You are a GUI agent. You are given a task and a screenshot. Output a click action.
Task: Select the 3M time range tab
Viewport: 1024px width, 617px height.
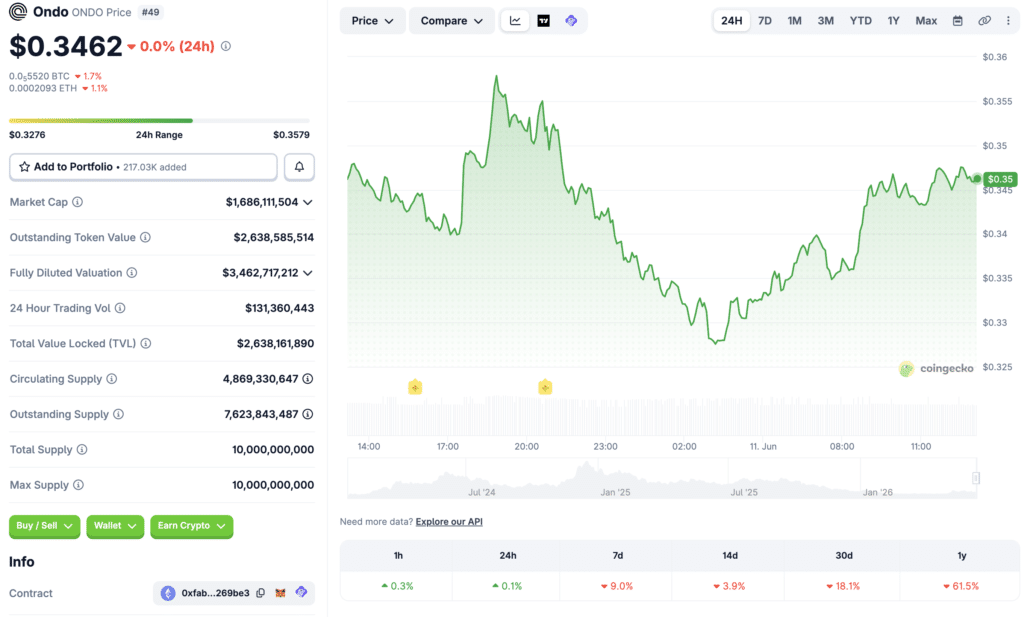[x=825, y=21]
